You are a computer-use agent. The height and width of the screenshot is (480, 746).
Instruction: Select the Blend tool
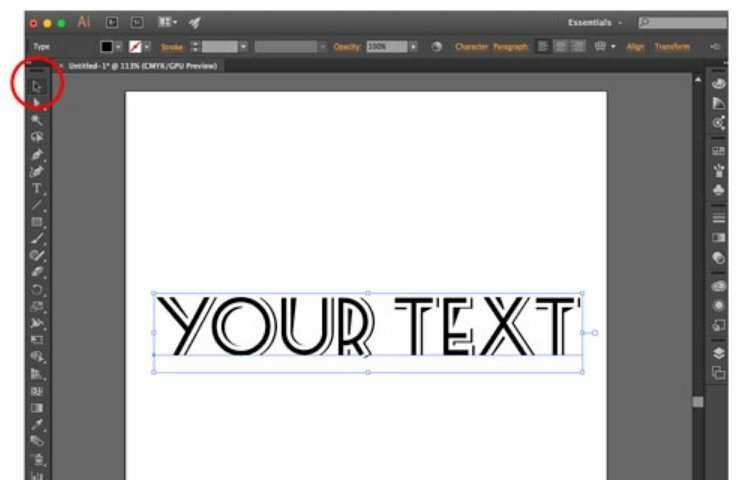tap(37, 441)
